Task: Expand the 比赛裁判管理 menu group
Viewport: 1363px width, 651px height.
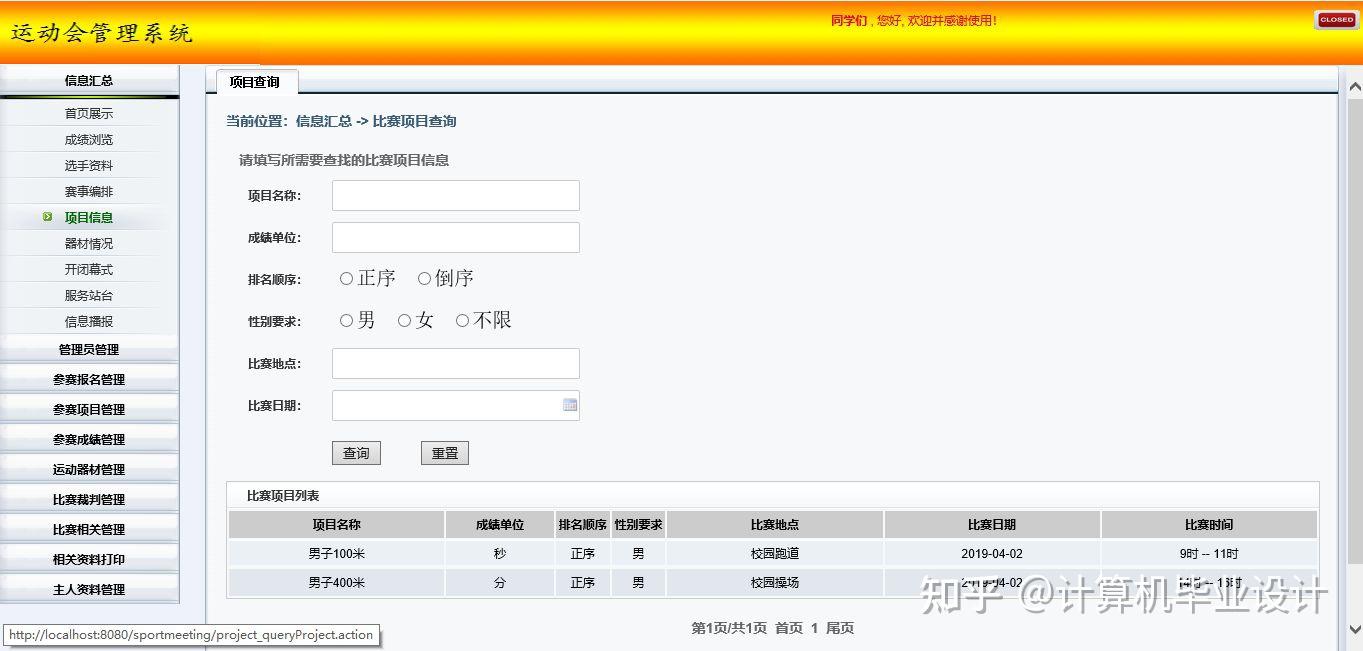Action: point(89,498)
